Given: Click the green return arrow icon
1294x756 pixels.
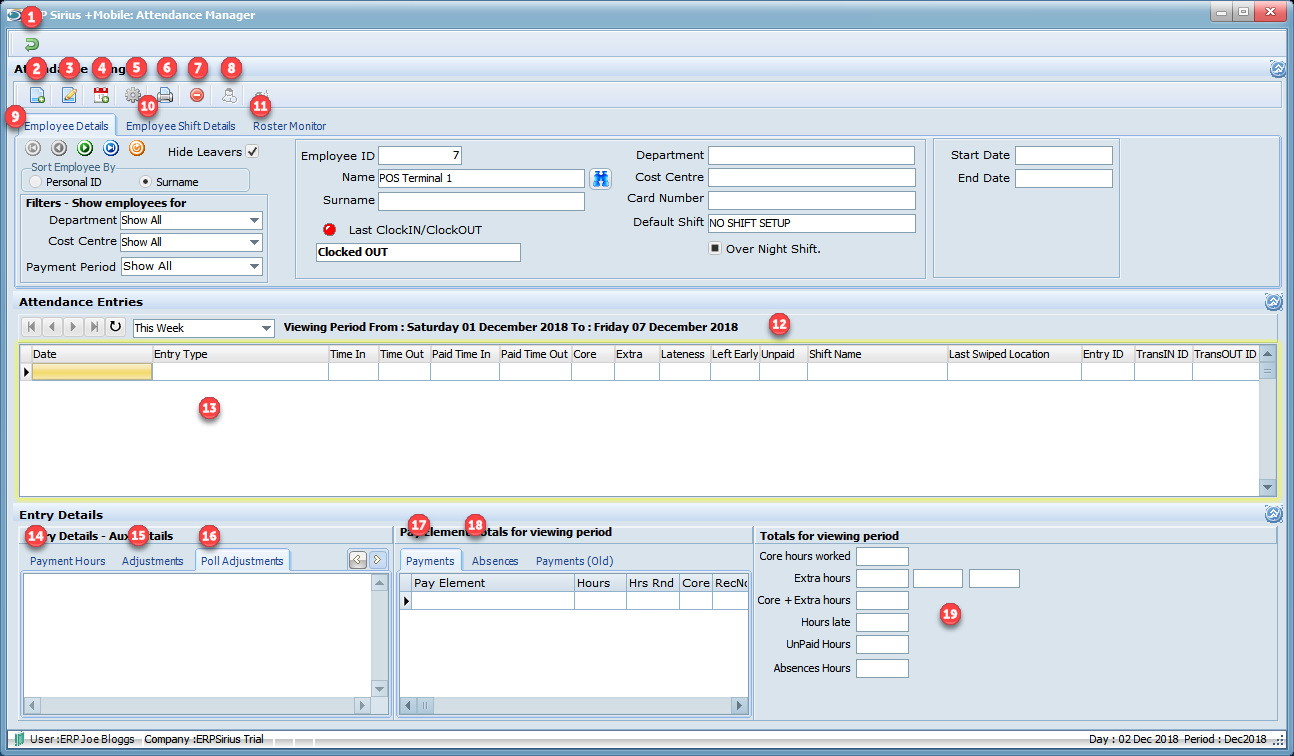Looking at the screenshot, I should click(x=31, y=44).
